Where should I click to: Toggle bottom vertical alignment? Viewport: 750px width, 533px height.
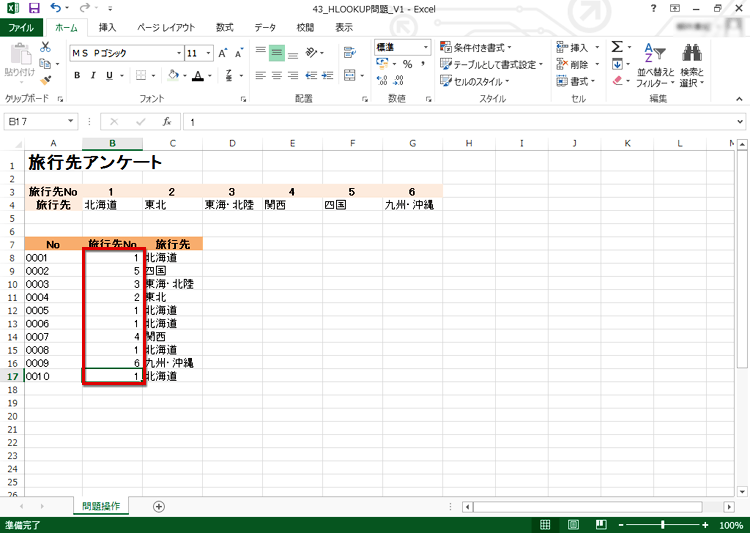(293, 53)
